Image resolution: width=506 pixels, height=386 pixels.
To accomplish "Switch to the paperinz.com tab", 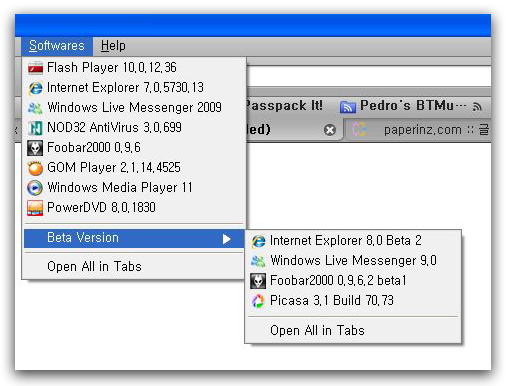I will (417, 130).
